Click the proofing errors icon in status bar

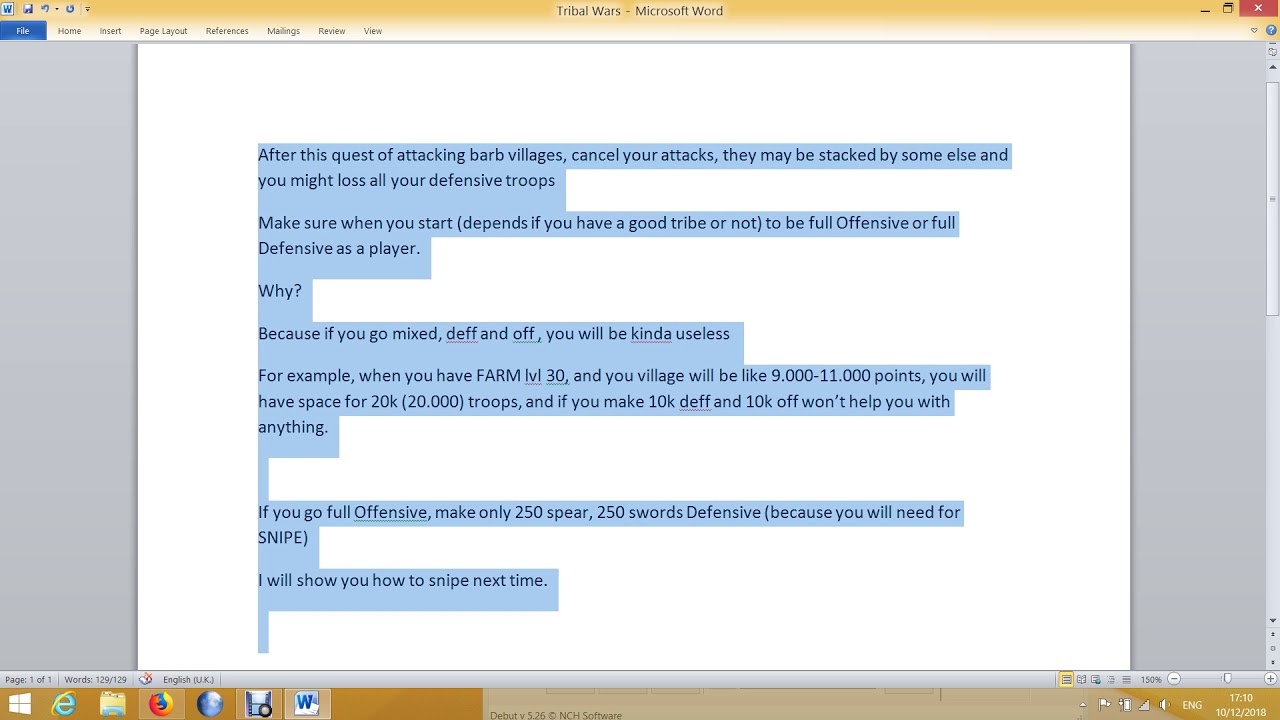(146, 679)
